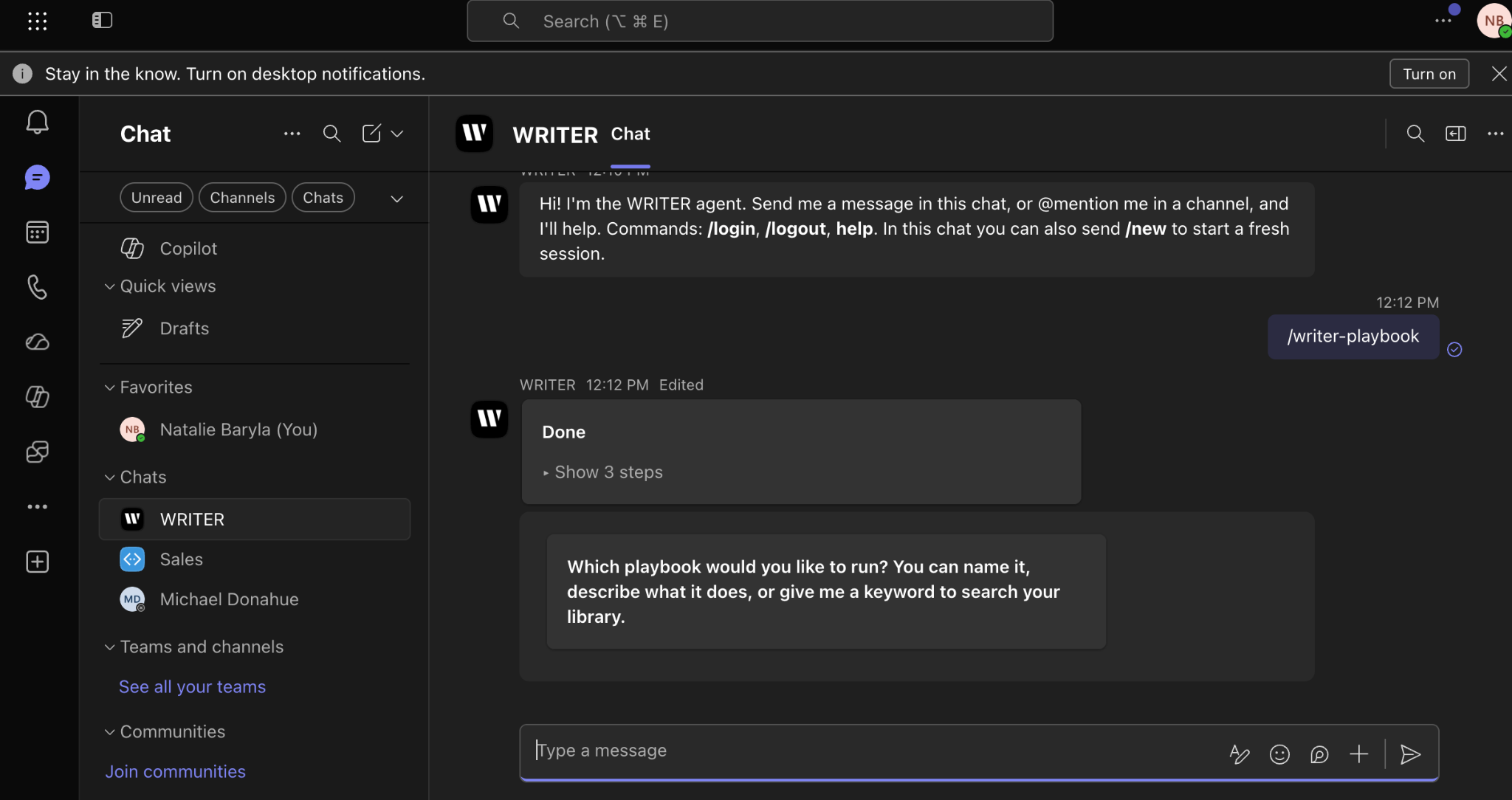Click Join communities link
The height and width of the screenshot is (800, 1512).
click(x=175, y=772)
